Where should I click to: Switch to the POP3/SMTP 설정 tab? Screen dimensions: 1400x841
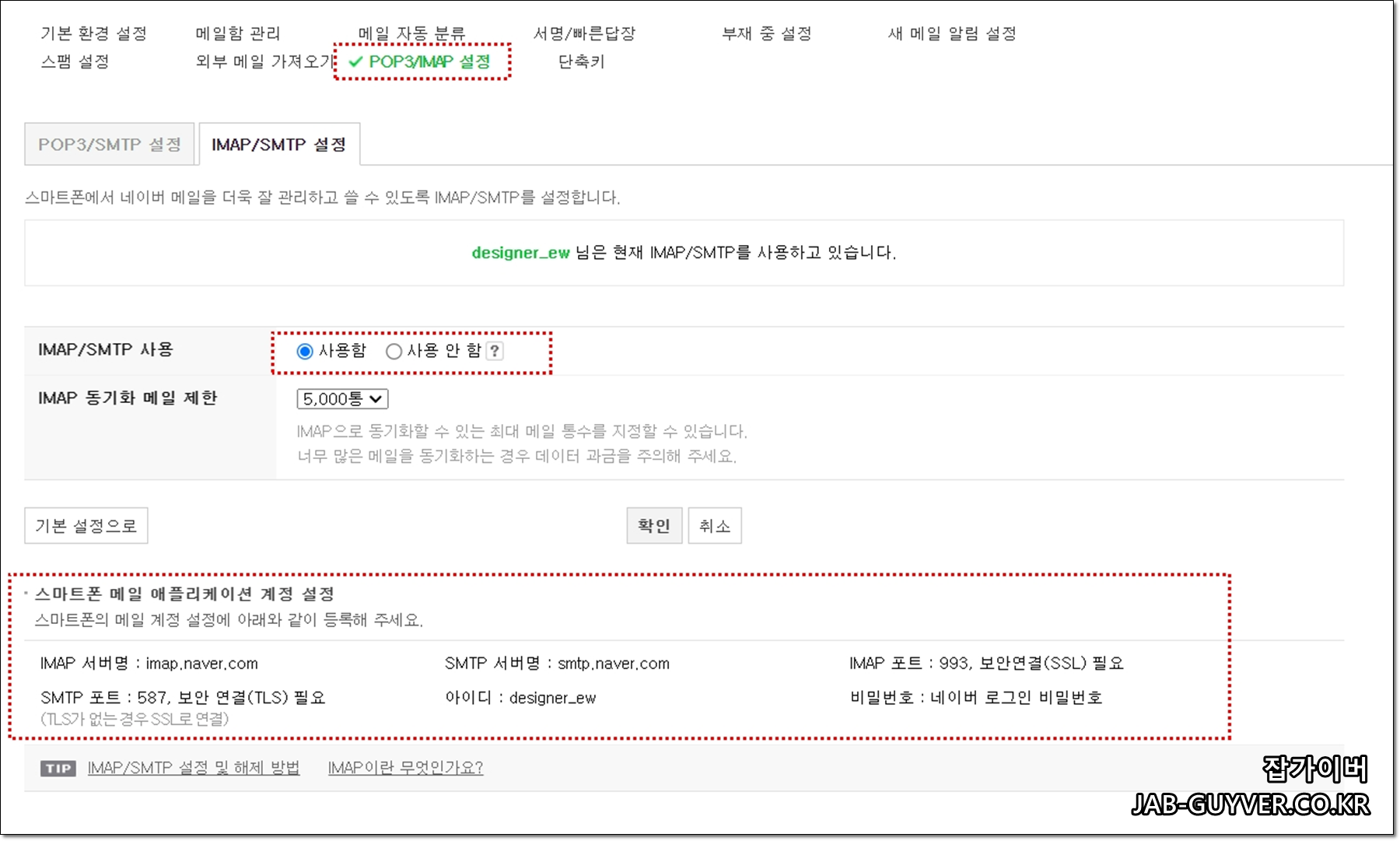click(x=109, y=144)
